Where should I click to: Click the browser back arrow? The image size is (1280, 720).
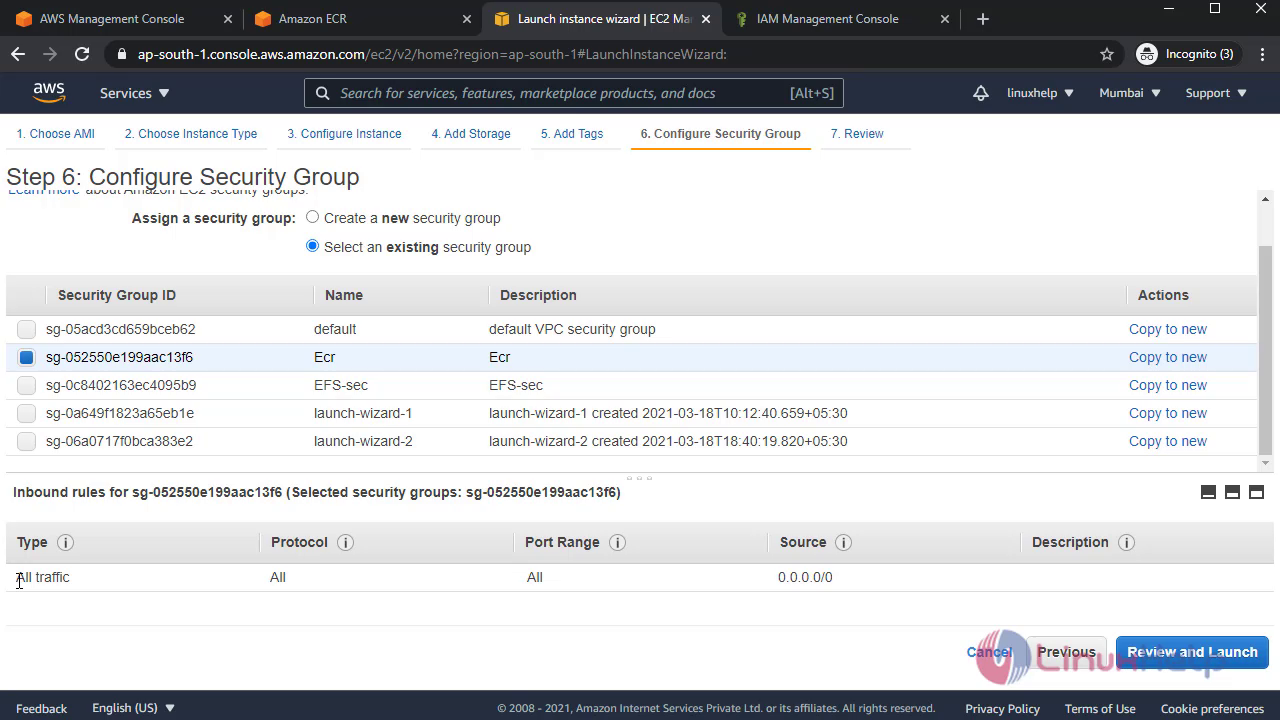point(18,54)
